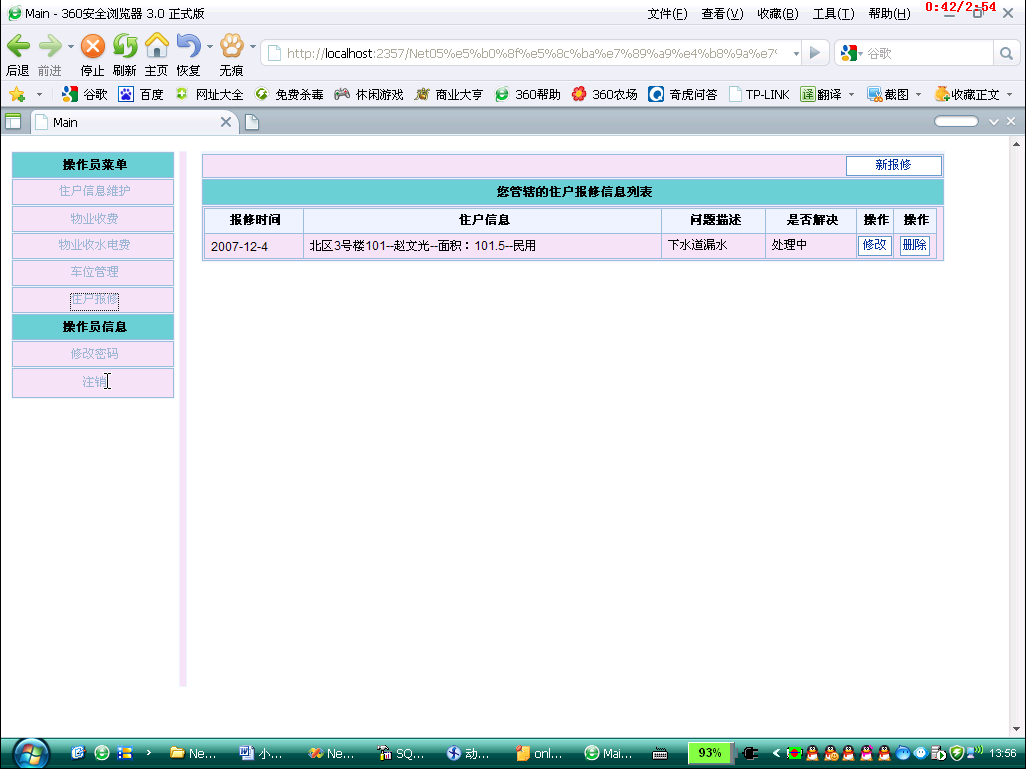Click the taskbar clock 13:56

[x=1003, y=753]
